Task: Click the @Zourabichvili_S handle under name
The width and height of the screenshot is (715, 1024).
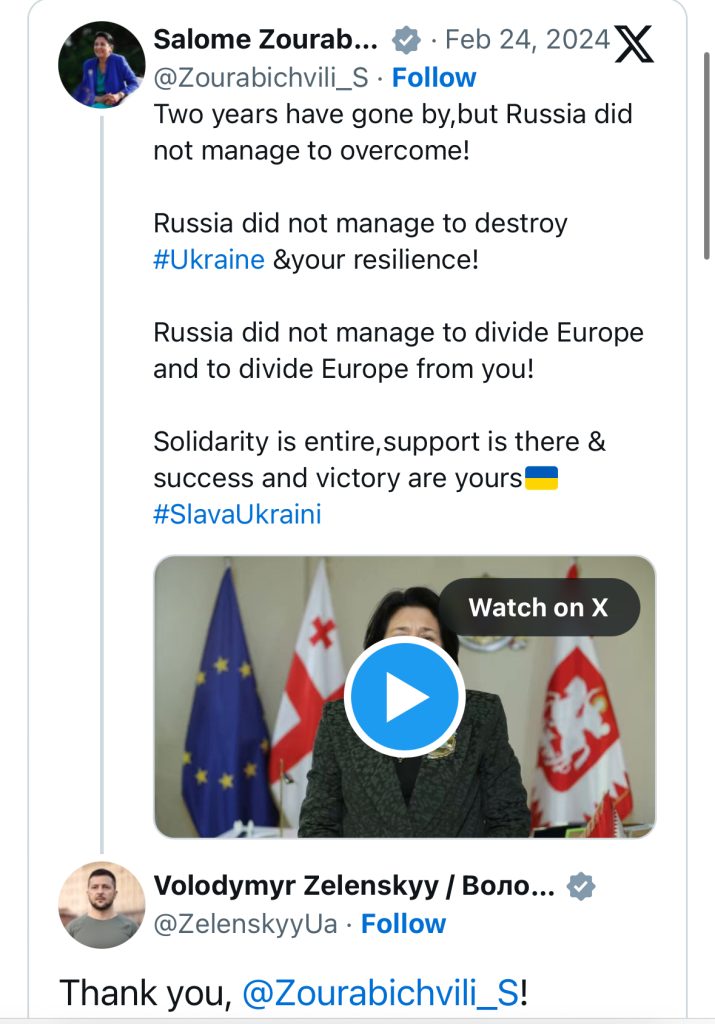Action: pos(261,78)
